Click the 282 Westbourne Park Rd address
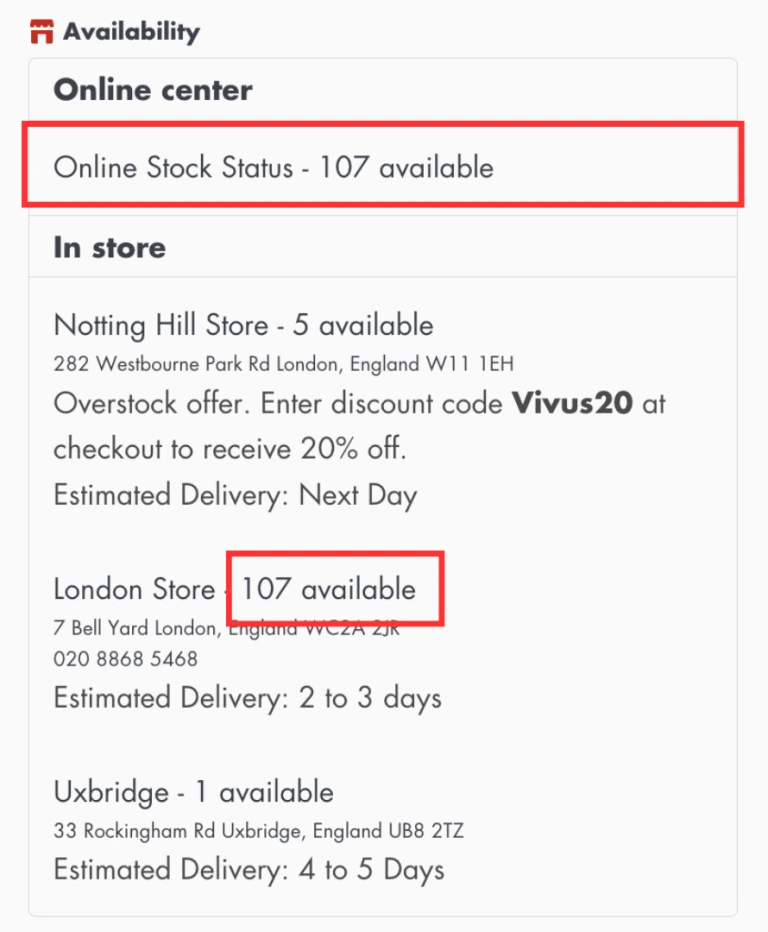768x932 pixels. coord(283,364)
